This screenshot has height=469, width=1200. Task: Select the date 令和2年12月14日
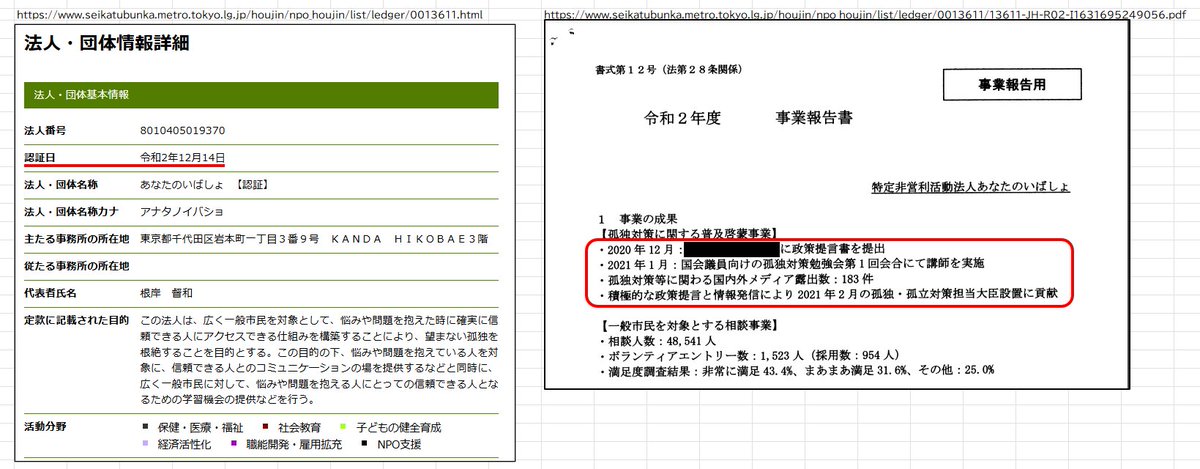tap(183, 158)
